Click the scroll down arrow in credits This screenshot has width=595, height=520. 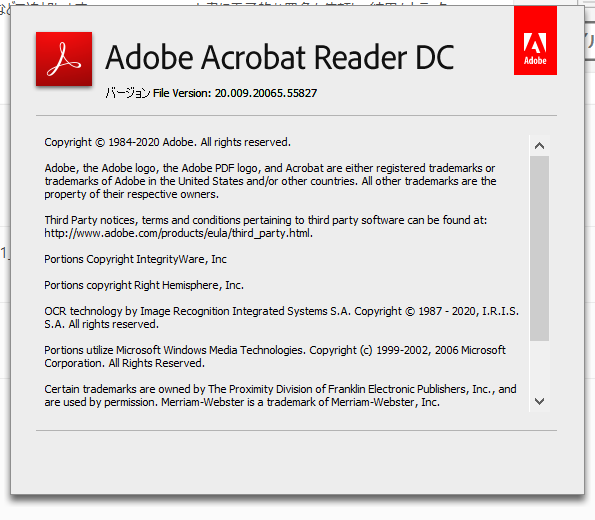(x=539, y=401)
